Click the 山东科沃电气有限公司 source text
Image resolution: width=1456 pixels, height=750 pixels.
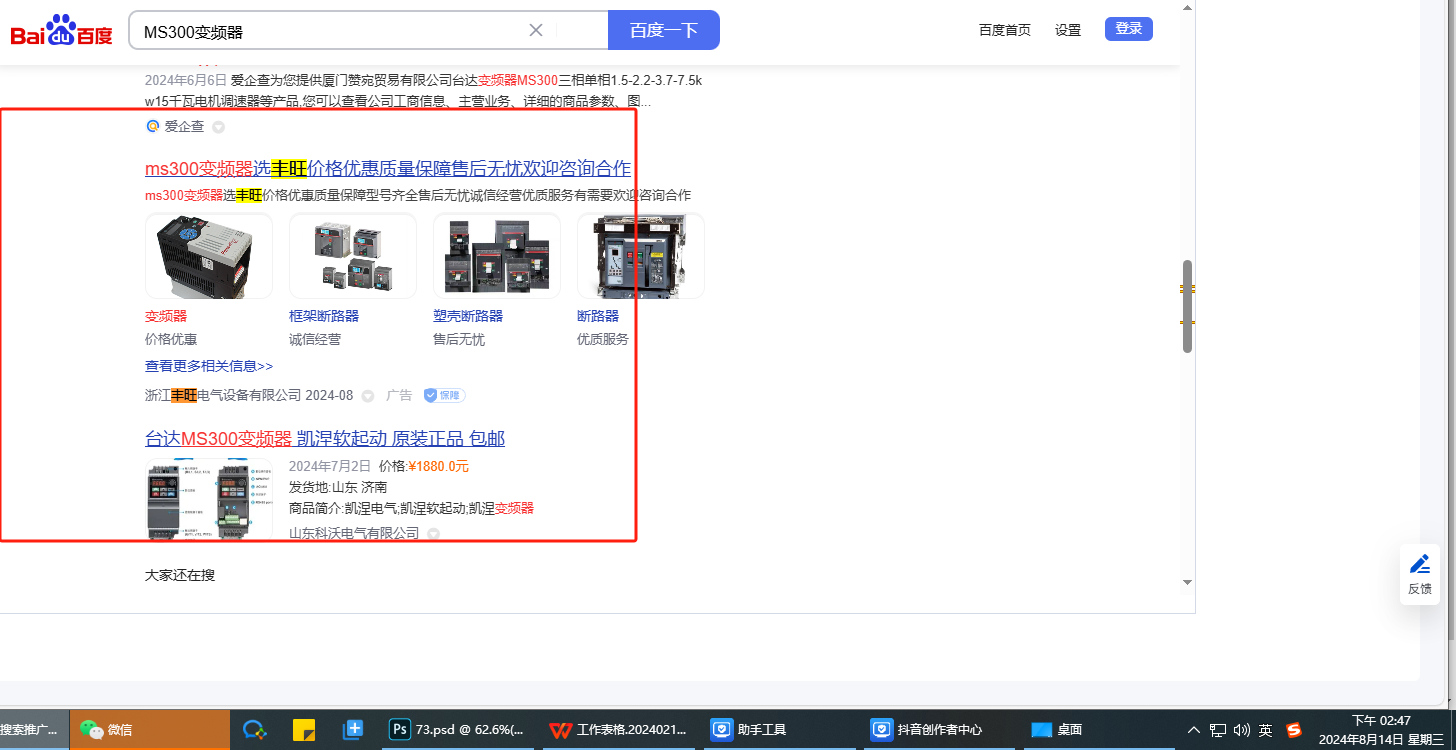tap(354, 534)
